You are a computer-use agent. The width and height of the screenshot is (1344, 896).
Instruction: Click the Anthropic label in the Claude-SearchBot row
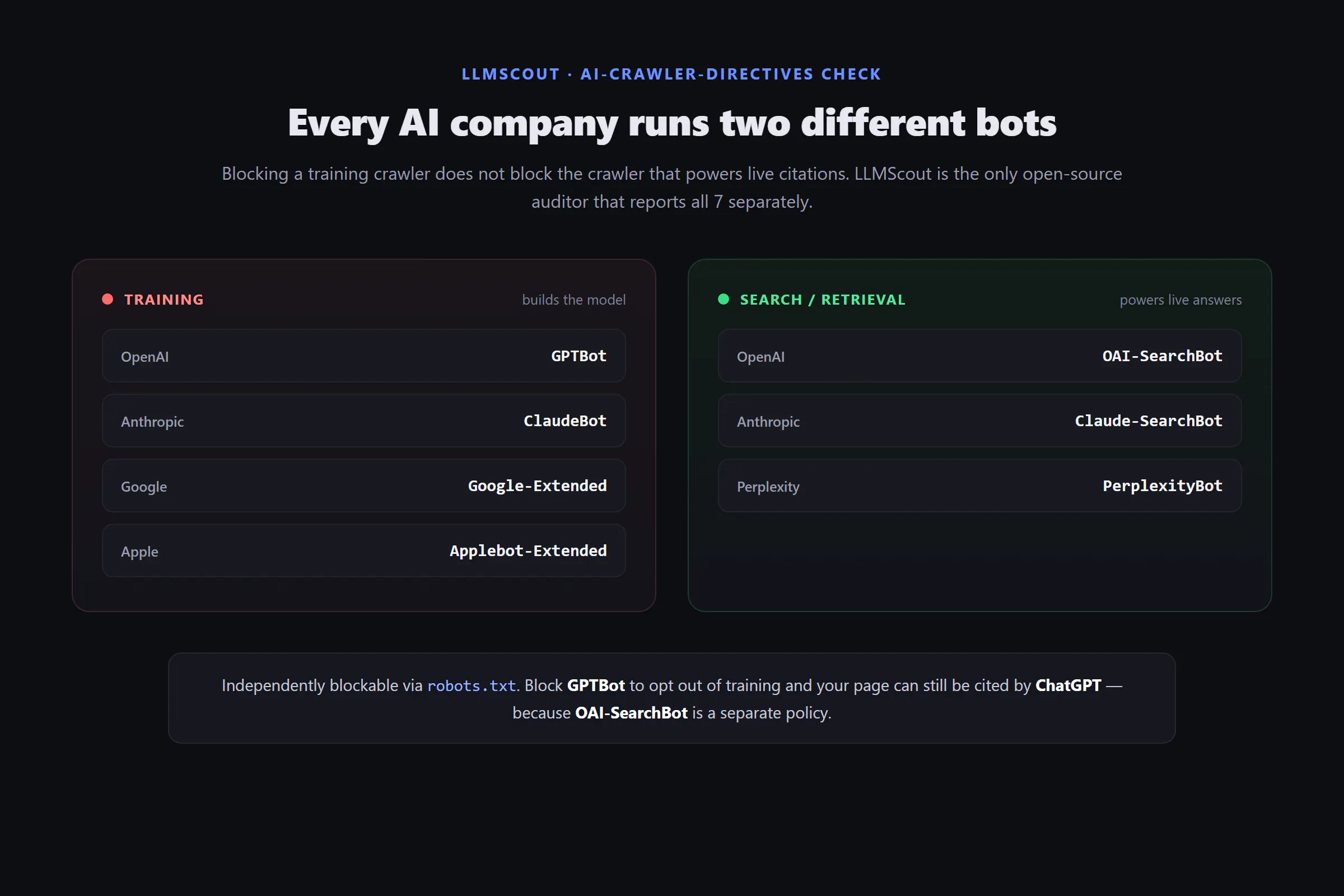coord(768,422)
